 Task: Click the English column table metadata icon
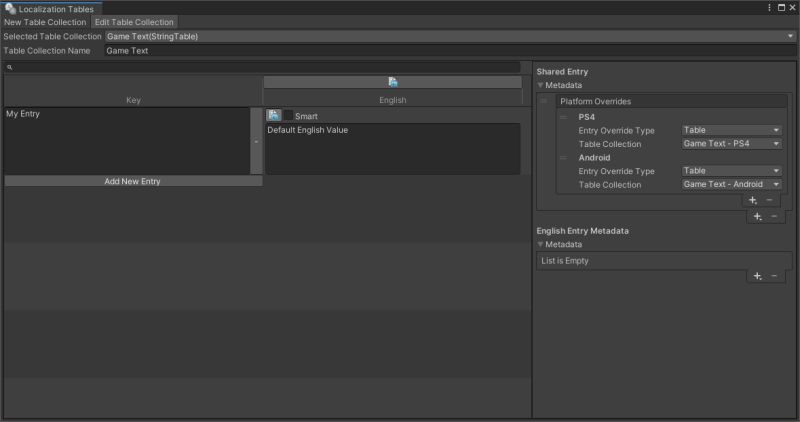[x=393, y=82]
